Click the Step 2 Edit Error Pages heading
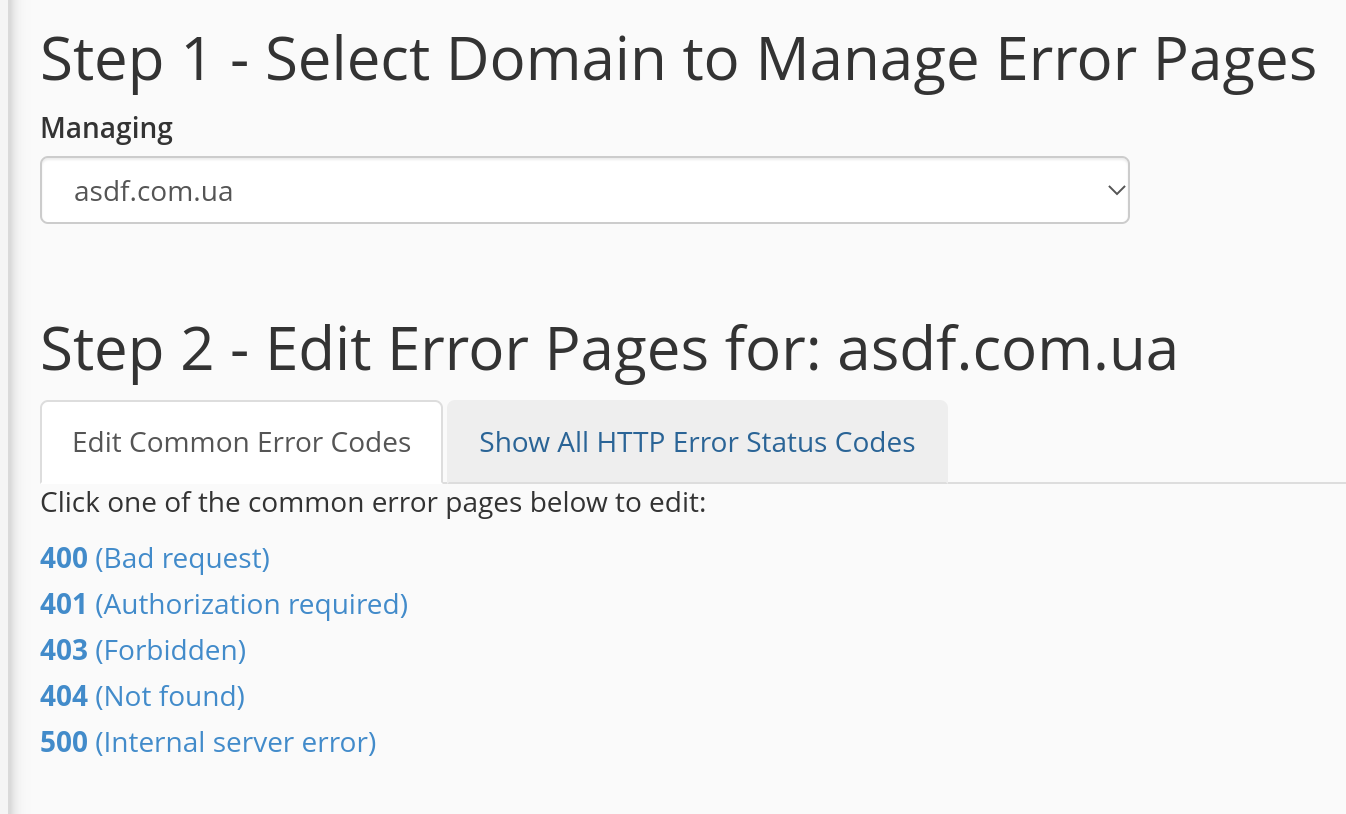Image resolution: width=1346 pixels, height=814 pixels. [608, 349]
